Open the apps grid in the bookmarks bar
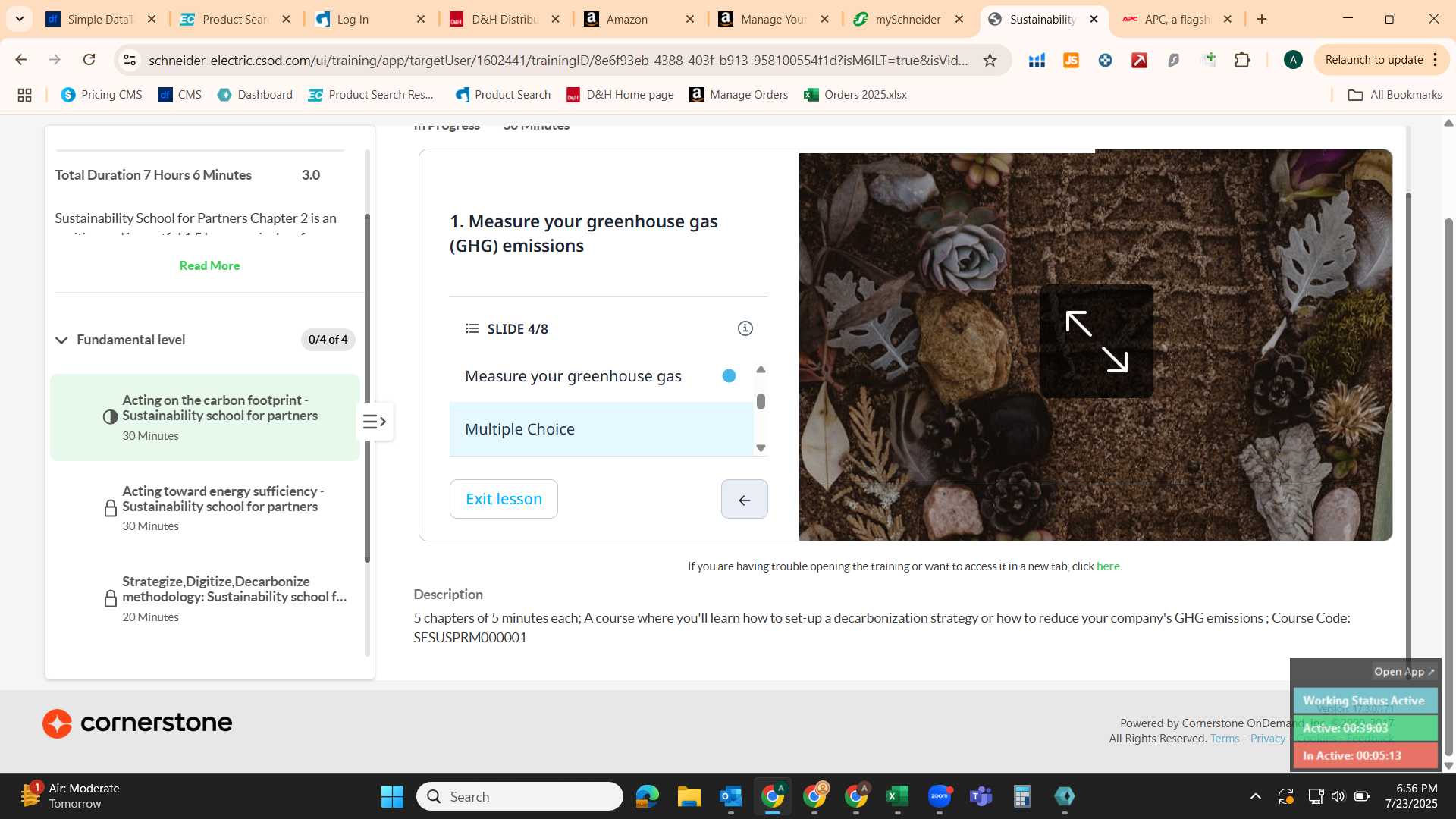The image size is (1456, 819). [x=24, y=95]
